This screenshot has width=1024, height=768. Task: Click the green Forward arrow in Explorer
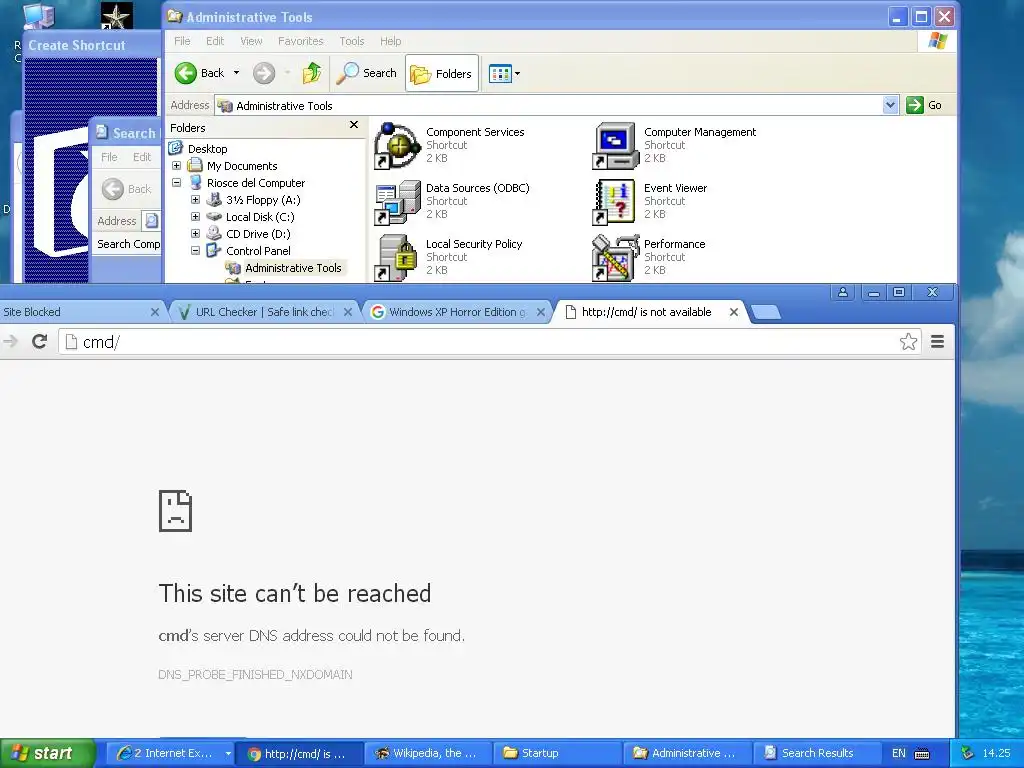point(264,73)
